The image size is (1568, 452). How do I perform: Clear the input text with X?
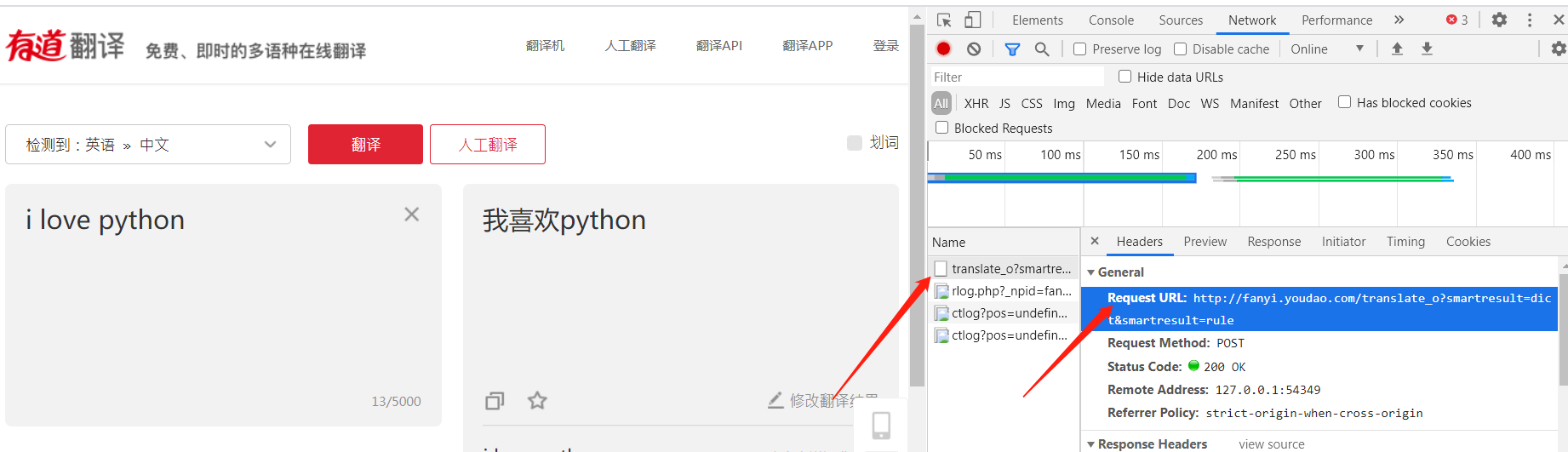[x=412, y=215]
